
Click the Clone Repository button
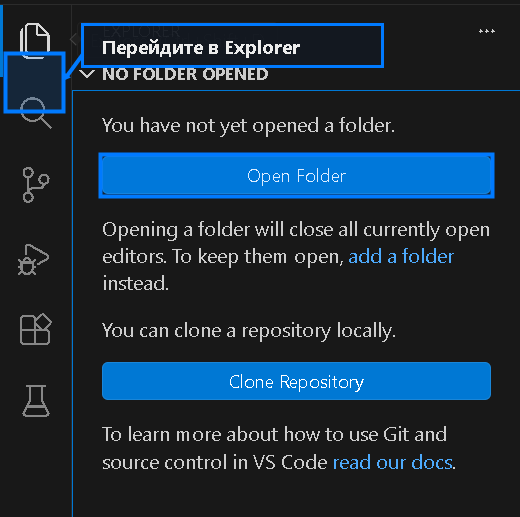coord(296,381)
